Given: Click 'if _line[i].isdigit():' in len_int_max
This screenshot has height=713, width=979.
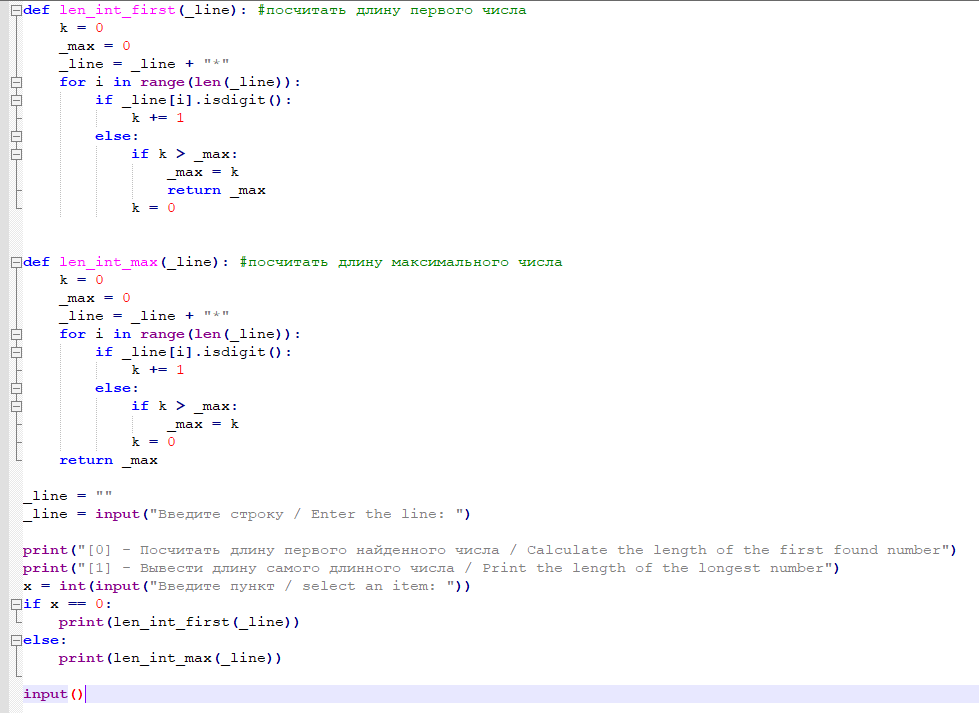Looking at the screenshot, I should tap(194, 352).
